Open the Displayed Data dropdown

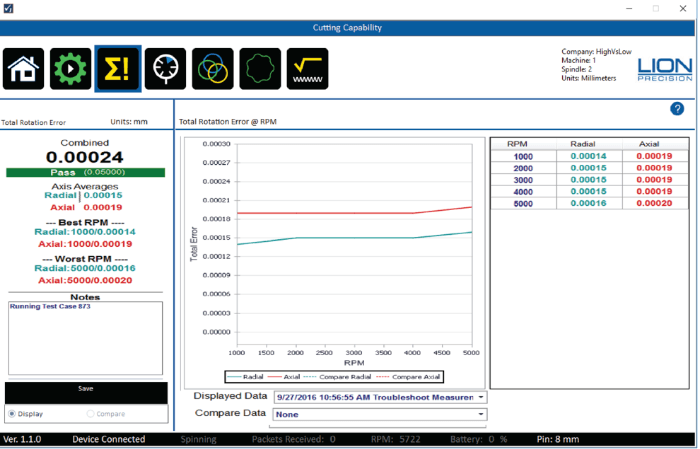[x=380, y=397]
